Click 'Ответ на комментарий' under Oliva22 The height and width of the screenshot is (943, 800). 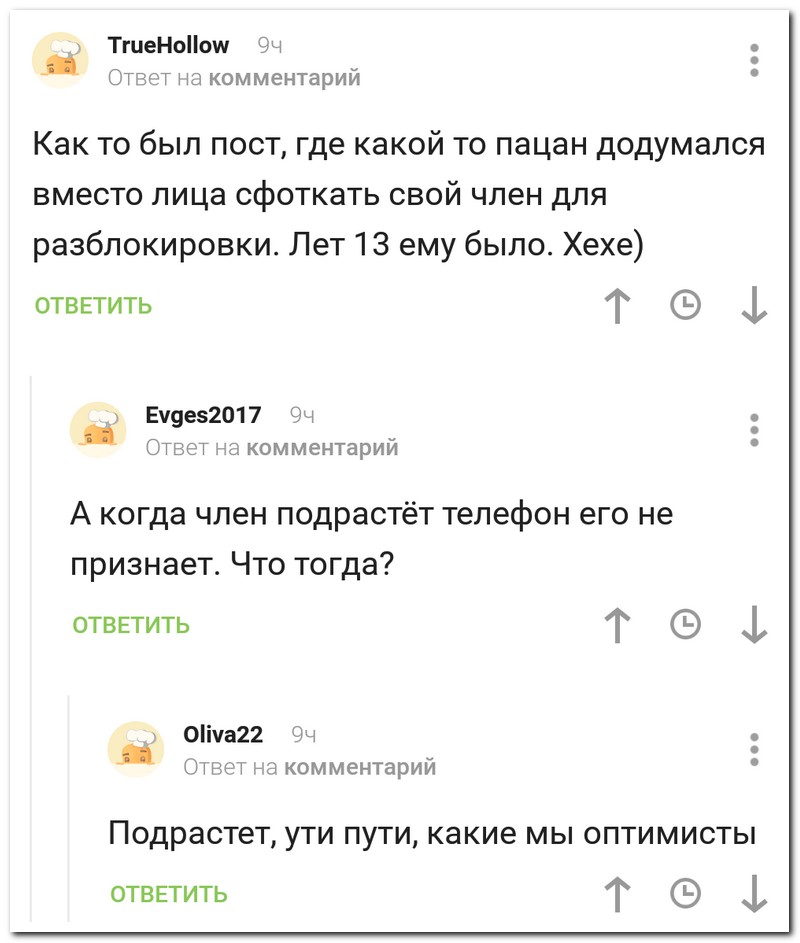point(310,767)
